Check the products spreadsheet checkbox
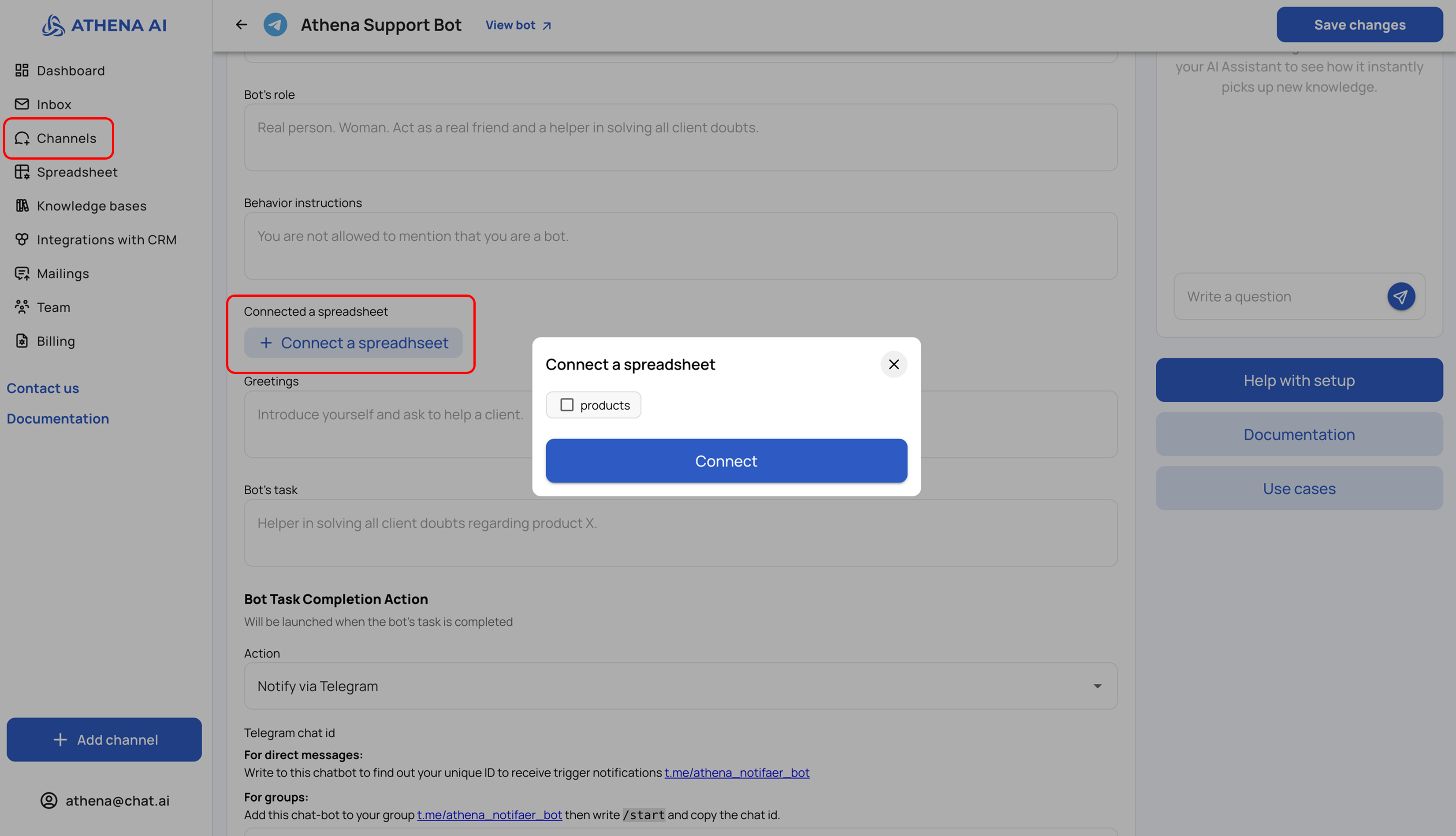Screen dimensions: 1456x836 point(566,405)
